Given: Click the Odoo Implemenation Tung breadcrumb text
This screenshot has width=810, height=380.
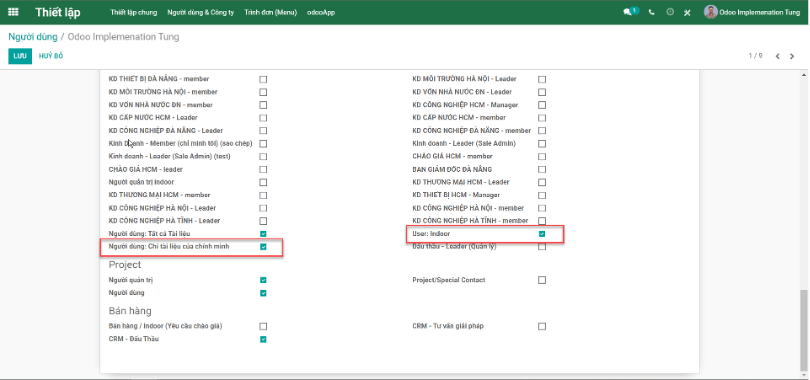Looking at the screenshot, I should click(123, 37).
